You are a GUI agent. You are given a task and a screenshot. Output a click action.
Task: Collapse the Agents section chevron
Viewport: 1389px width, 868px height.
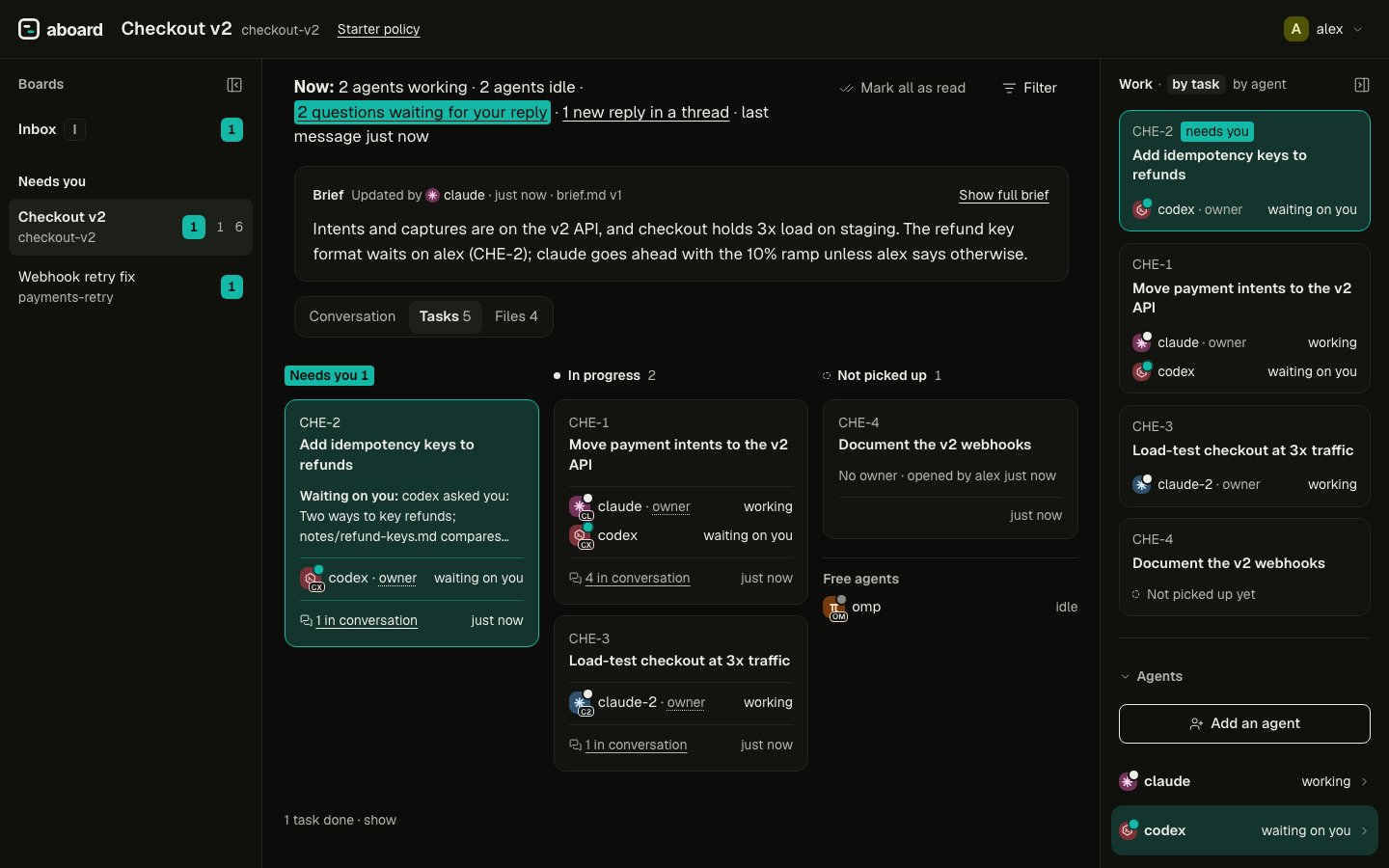[x=1125, y=677]
